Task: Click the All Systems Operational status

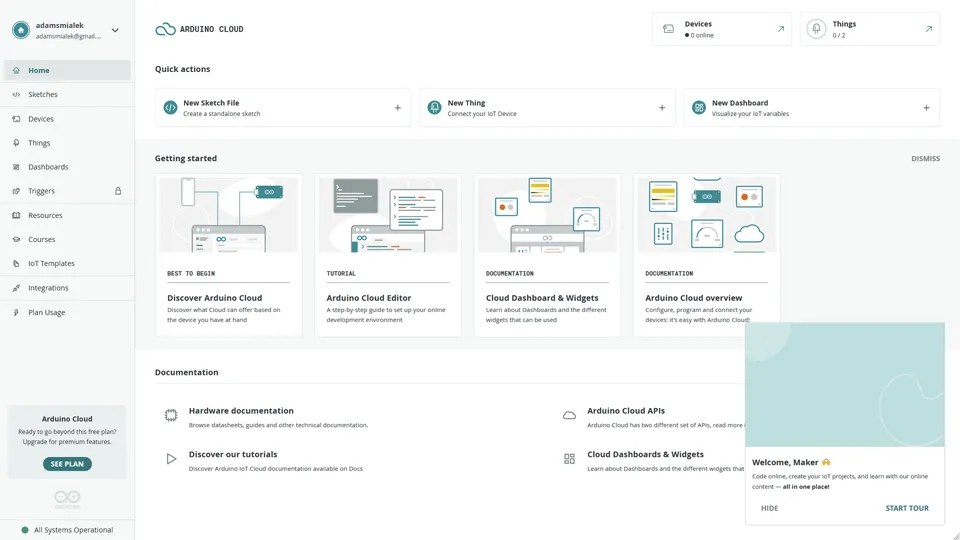Action: pyautogui.click(x=67, y=530)
